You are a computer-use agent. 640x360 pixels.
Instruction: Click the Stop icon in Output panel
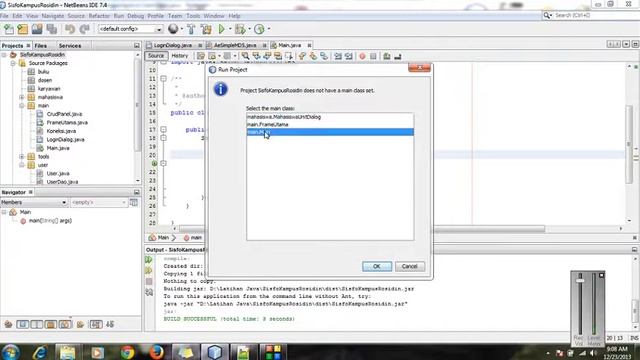149,282
